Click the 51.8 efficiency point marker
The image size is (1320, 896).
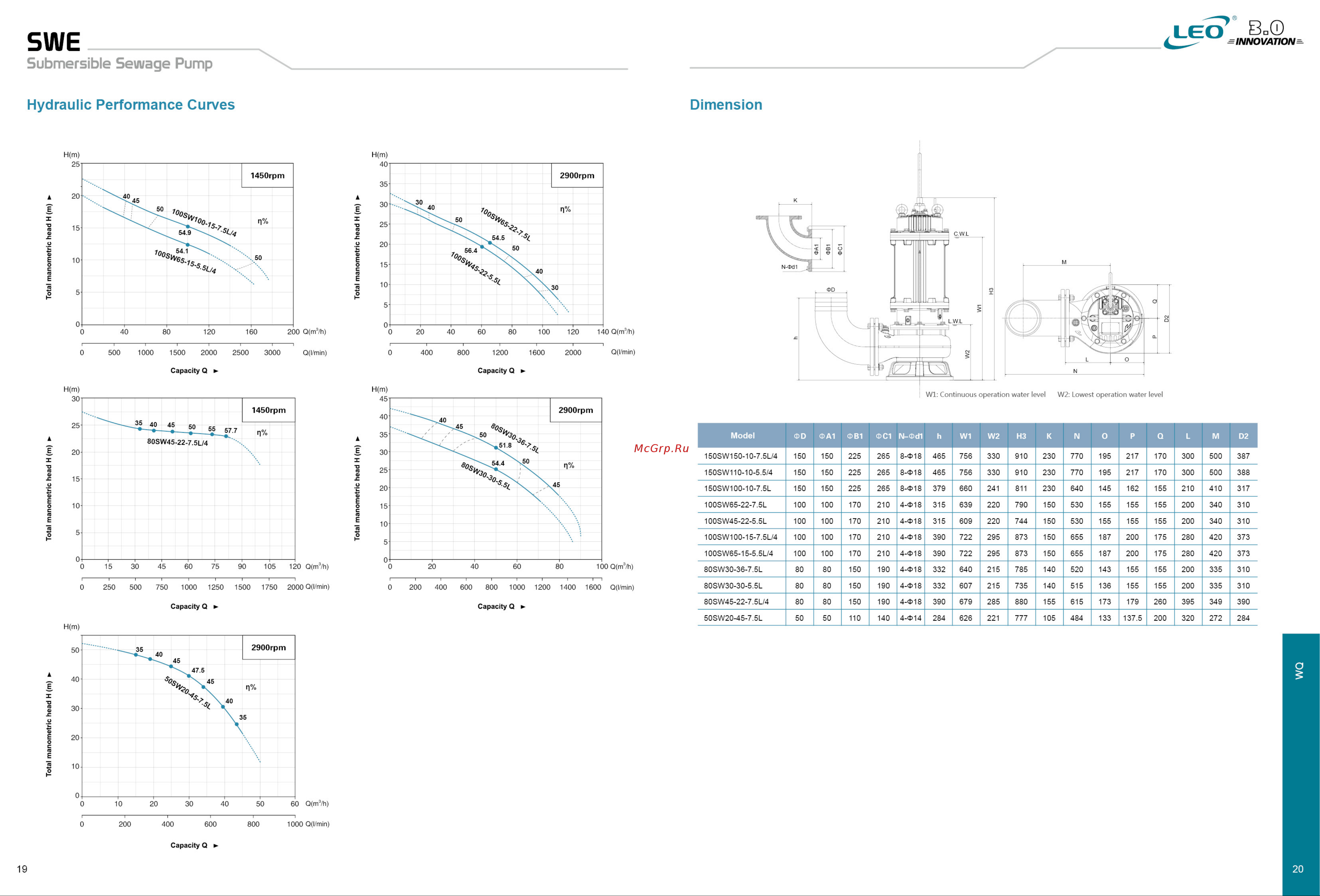496,448
